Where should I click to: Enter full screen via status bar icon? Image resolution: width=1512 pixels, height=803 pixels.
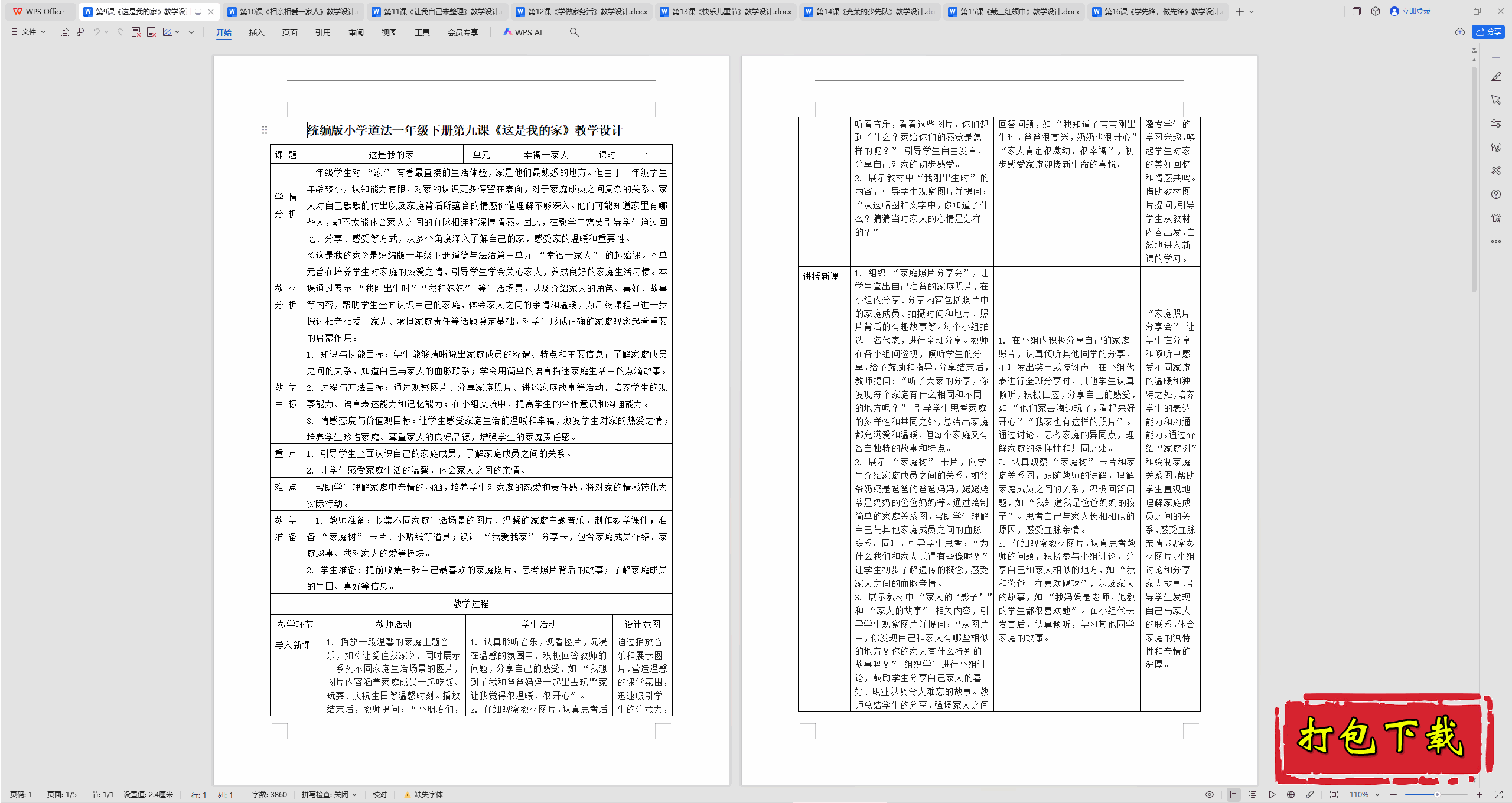pyautogui.click(x=1498, y=795)
